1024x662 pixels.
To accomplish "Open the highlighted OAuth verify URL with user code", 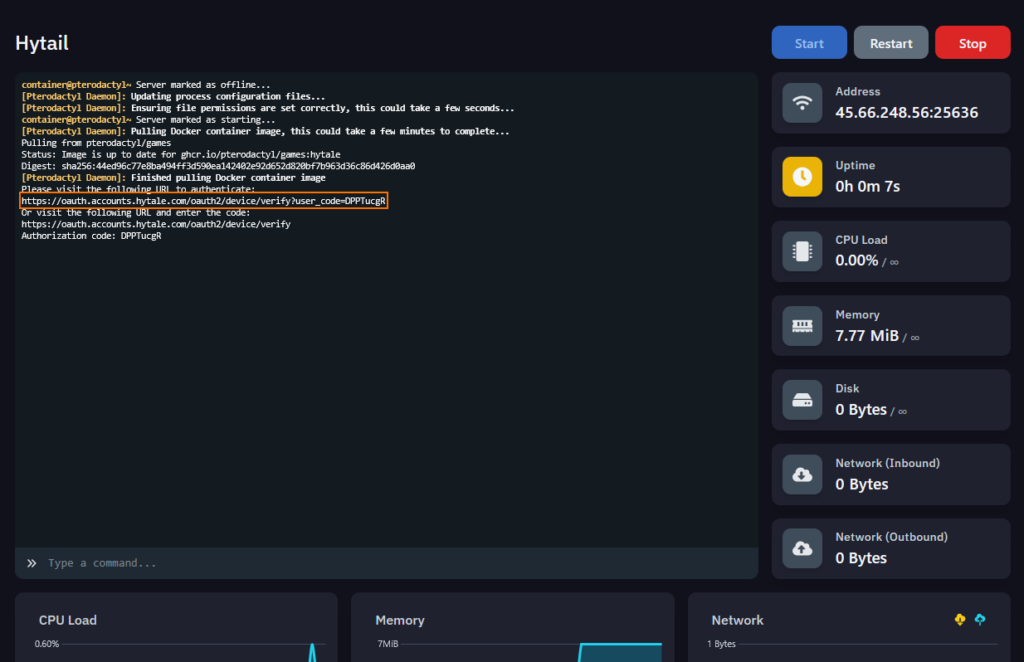I will (x=203, y=201).
